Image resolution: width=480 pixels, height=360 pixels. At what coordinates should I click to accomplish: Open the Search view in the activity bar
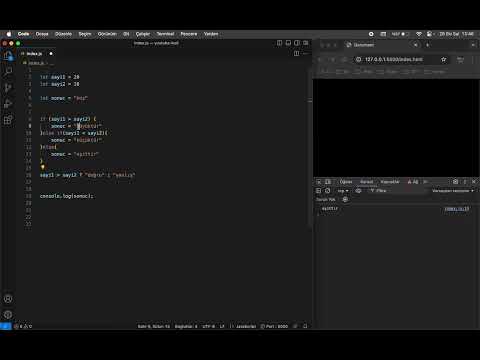8,71
